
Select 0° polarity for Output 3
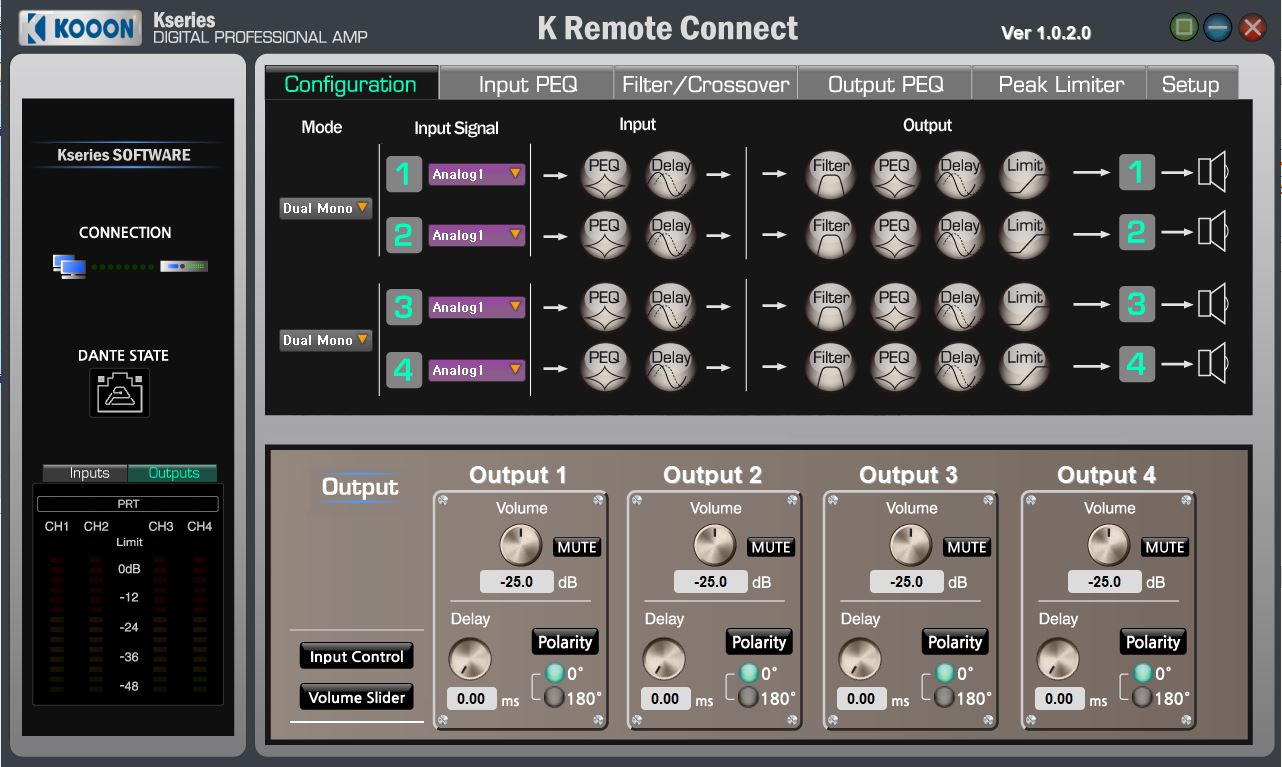pos(943,673)
